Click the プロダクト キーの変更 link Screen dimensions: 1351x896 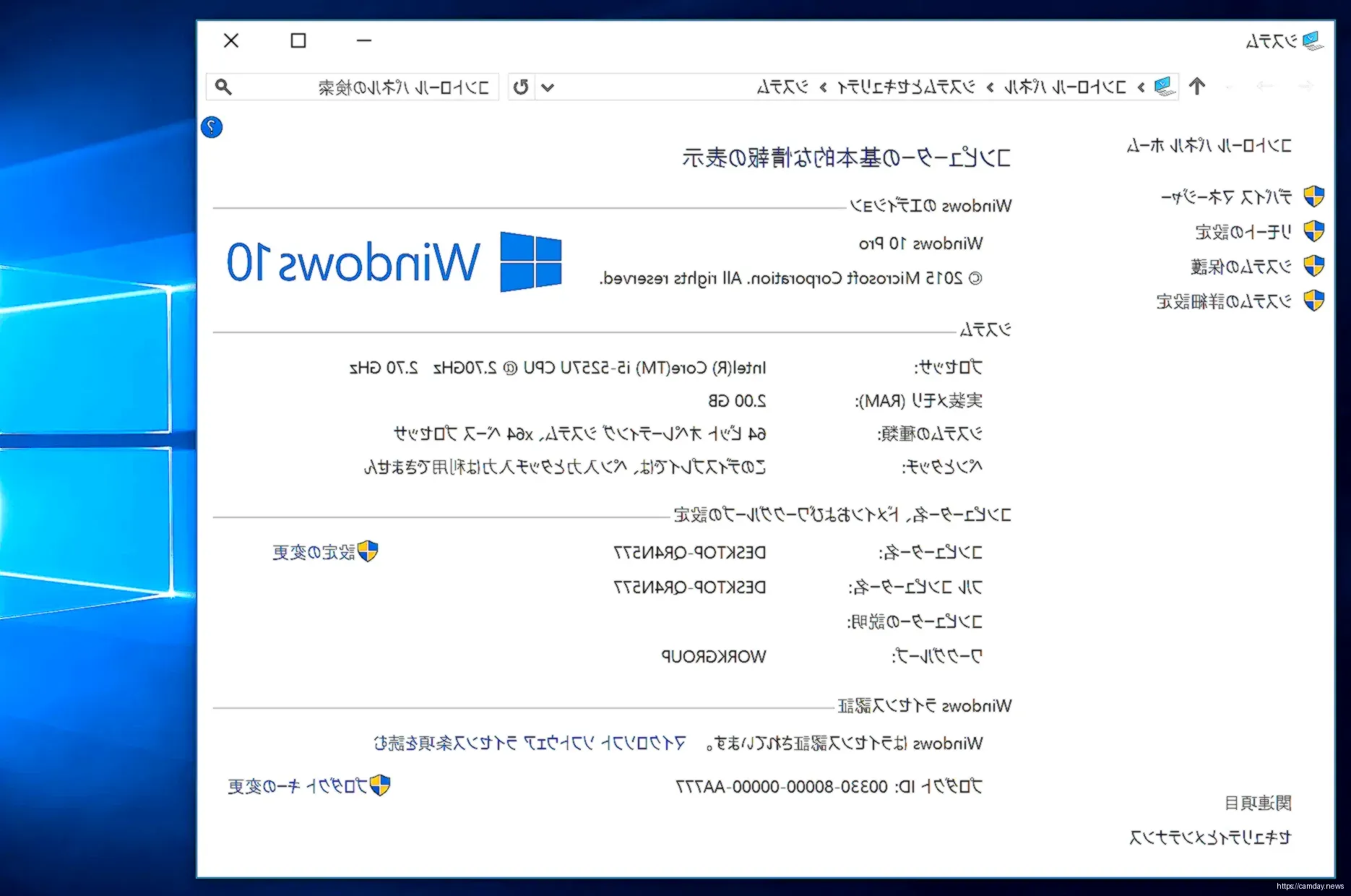tap(298, 786)
